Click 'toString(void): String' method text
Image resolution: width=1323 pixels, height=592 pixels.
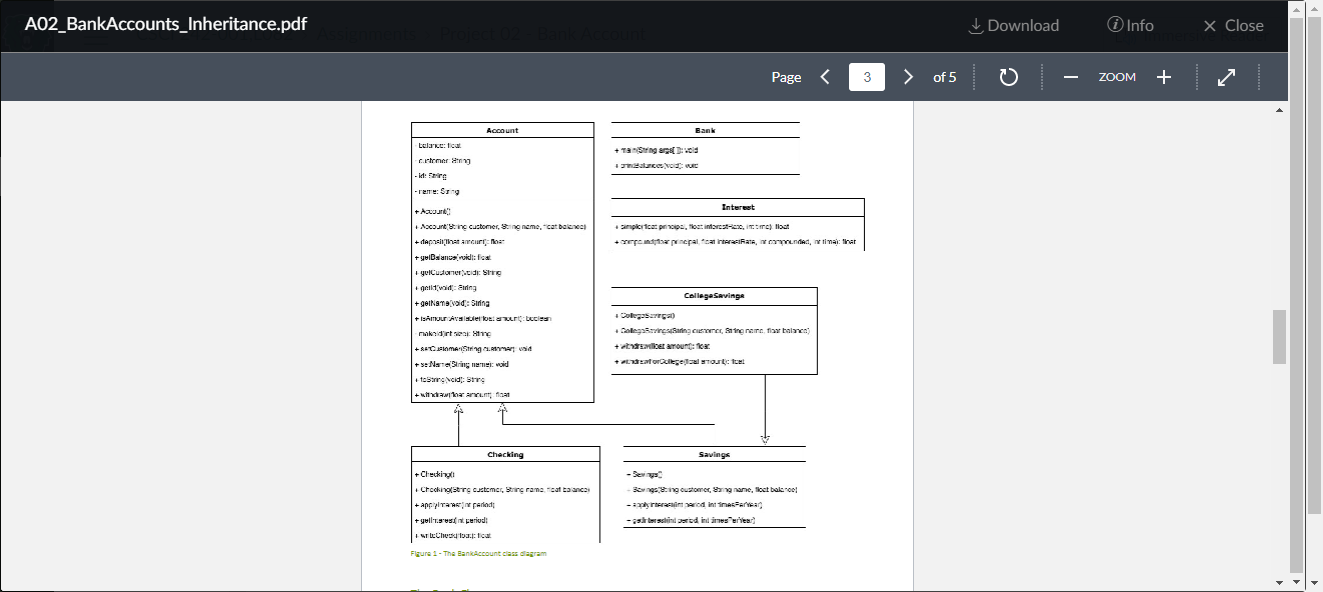pyautogui.click(x=450, y=379)
